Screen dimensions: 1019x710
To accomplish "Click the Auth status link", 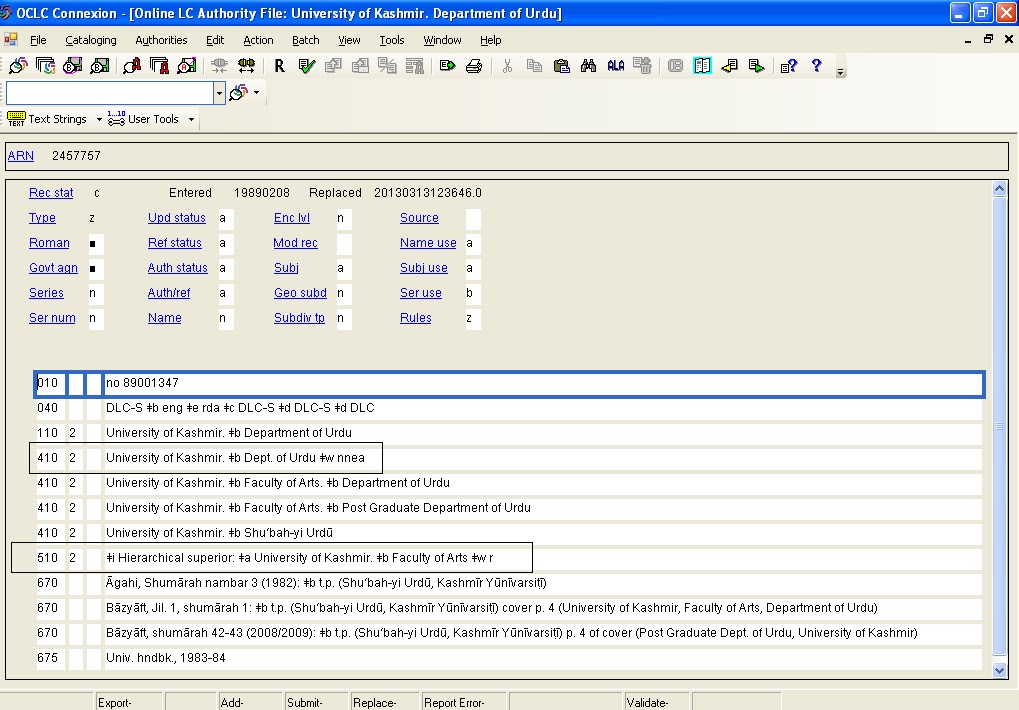I will 178,268.
